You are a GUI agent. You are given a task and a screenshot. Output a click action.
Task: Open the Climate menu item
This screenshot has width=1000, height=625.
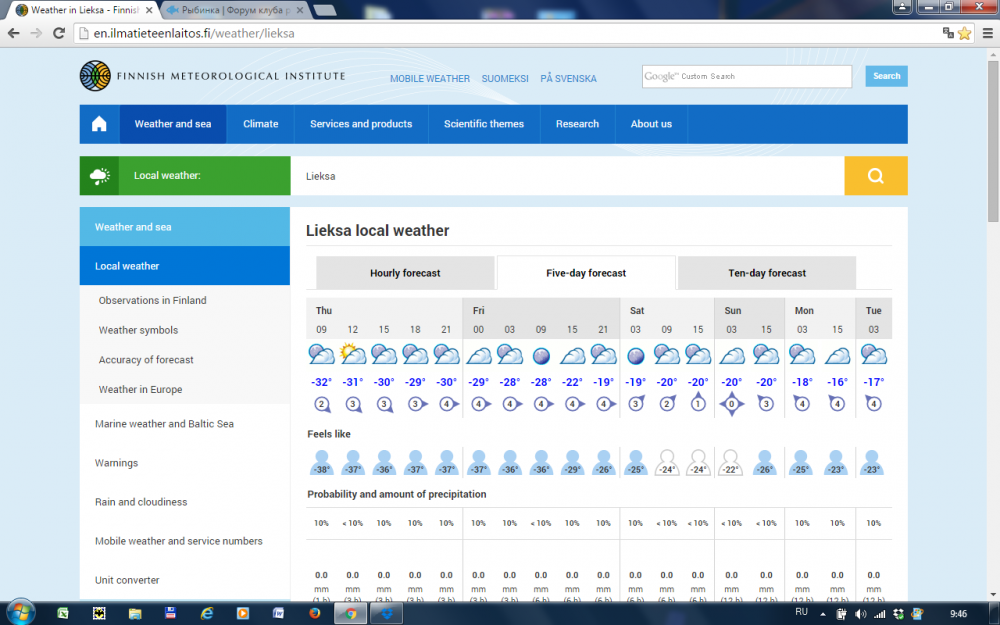click(260, 124)
